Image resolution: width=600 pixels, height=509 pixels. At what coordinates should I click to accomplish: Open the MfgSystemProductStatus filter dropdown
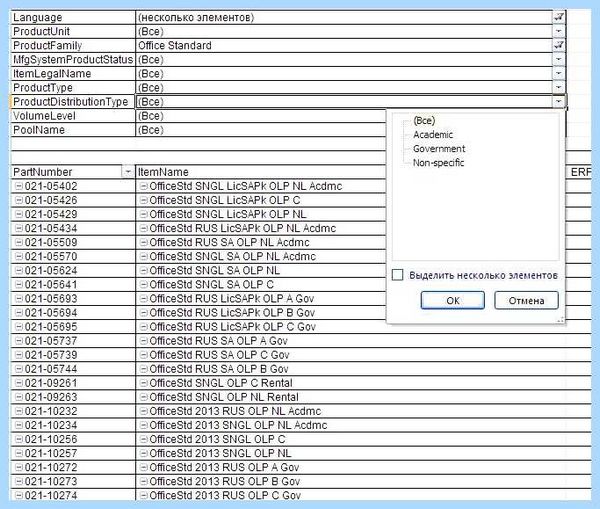(559, 60)
